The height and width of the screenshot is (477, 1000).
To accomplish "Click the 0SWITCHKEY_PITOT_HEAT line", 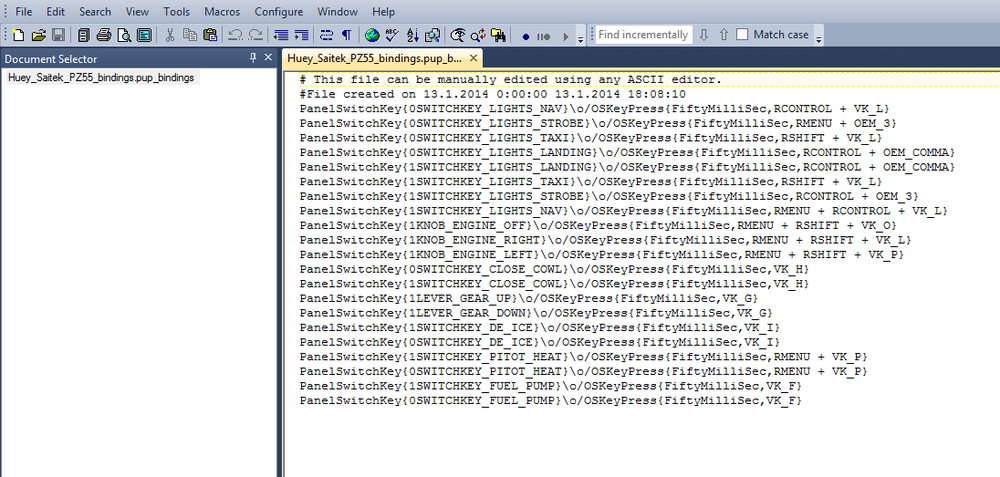I will point(584,372).
